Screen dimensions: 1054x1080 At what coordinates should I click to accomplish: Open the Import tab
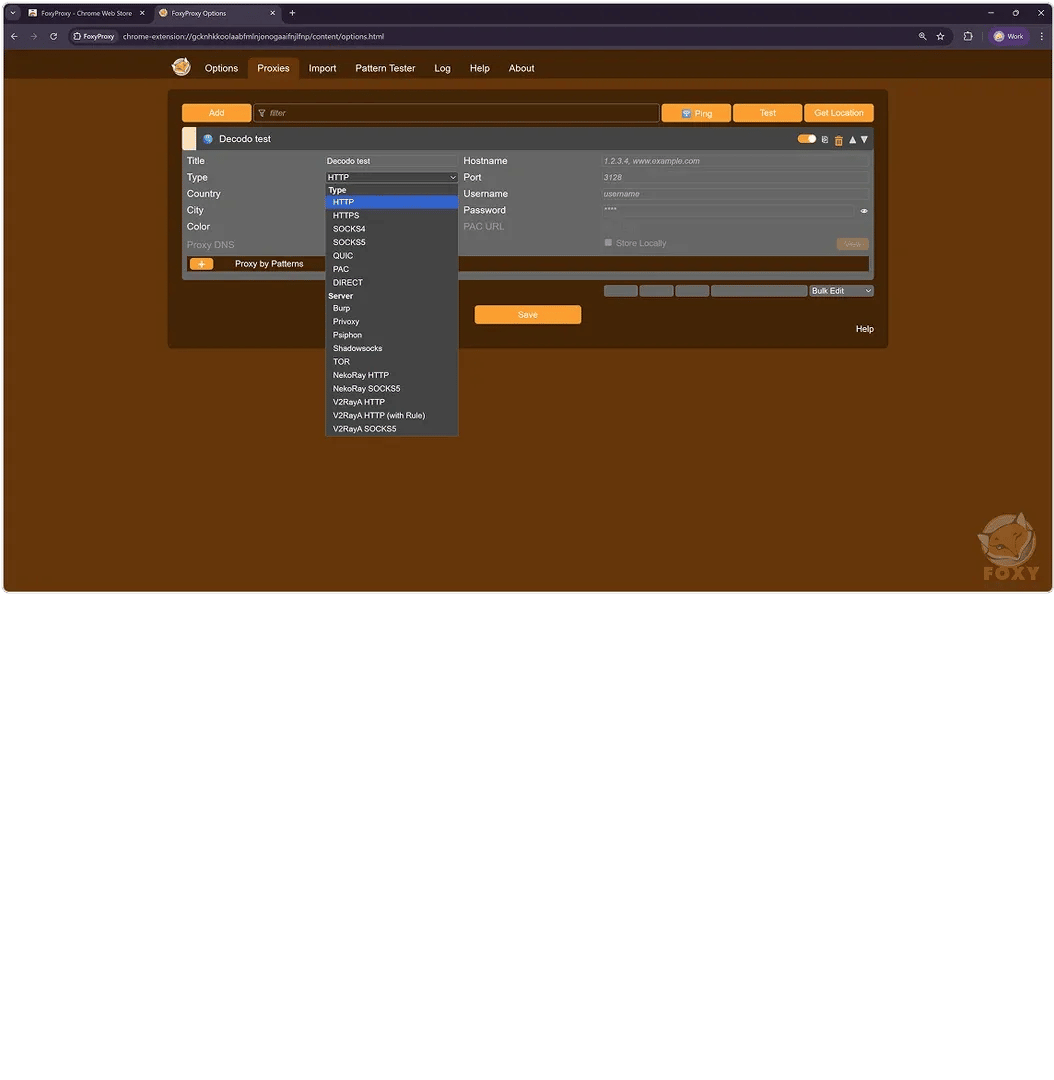tap(322, 68)
